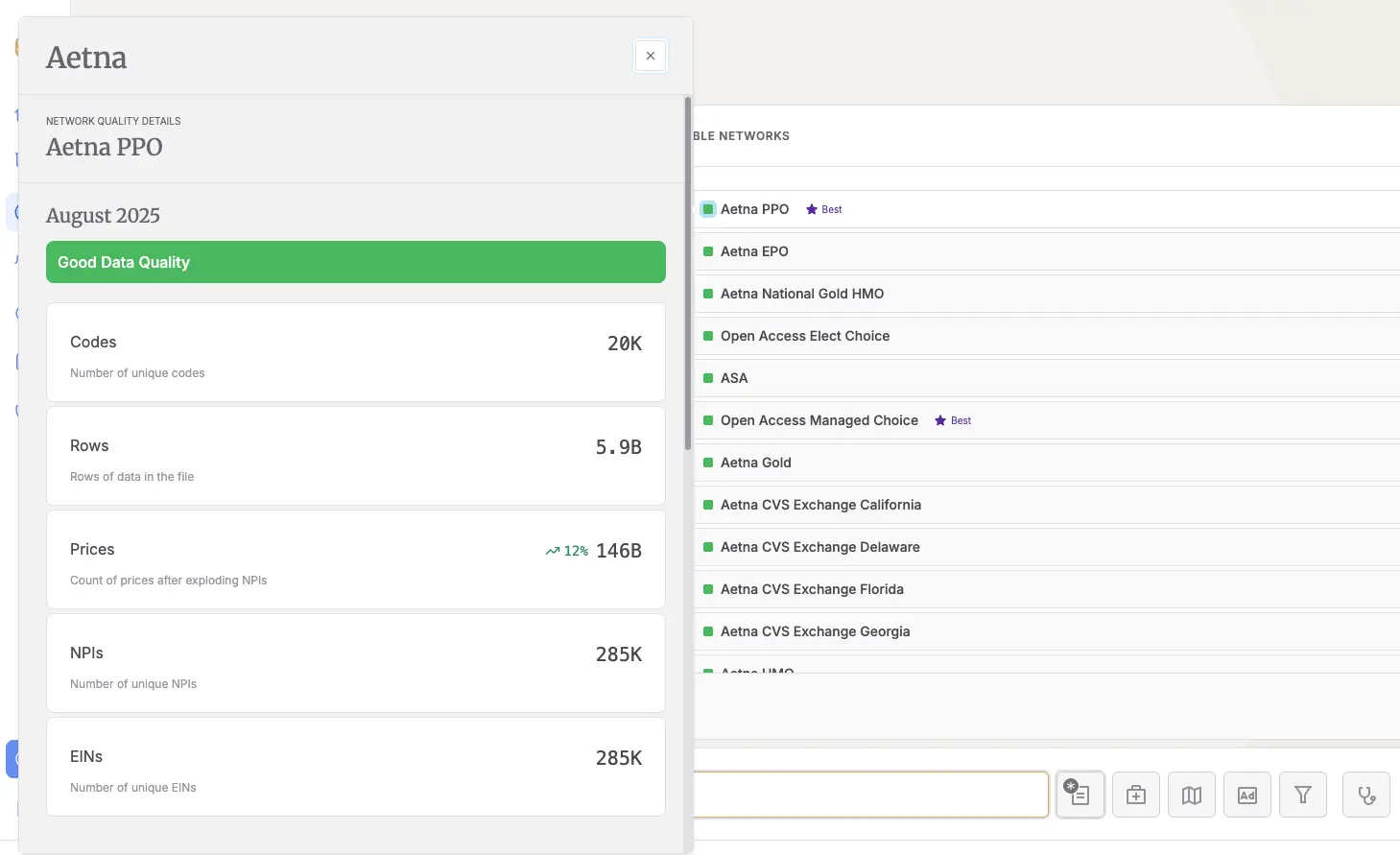1400x855 pixels.
Task: Close the Aetna details panel
Action: 651,56
